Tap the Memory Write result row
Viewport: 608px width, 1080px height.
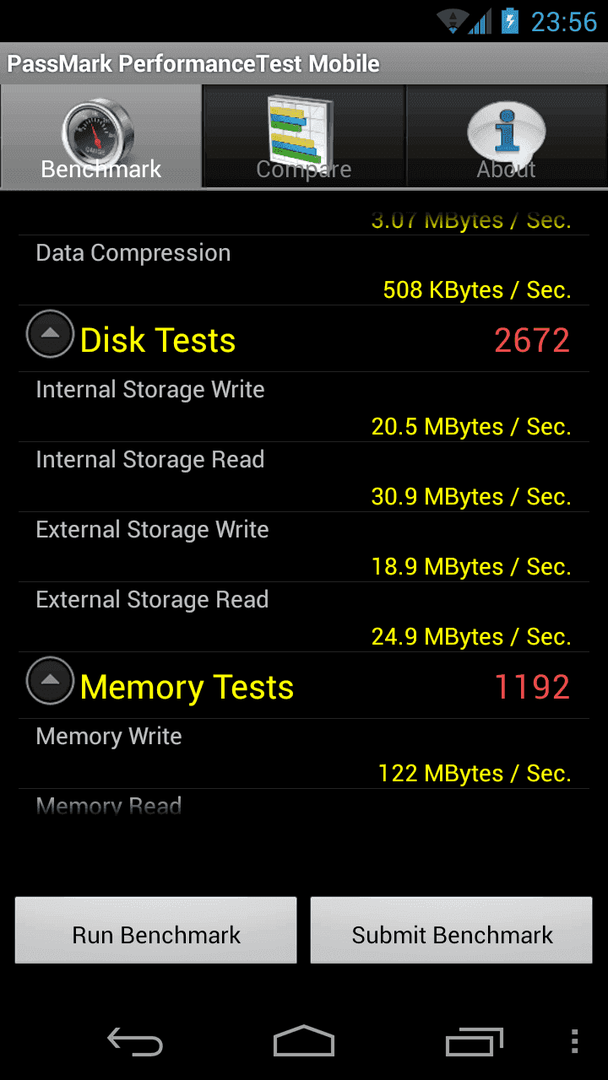click(x=304, y=754)
